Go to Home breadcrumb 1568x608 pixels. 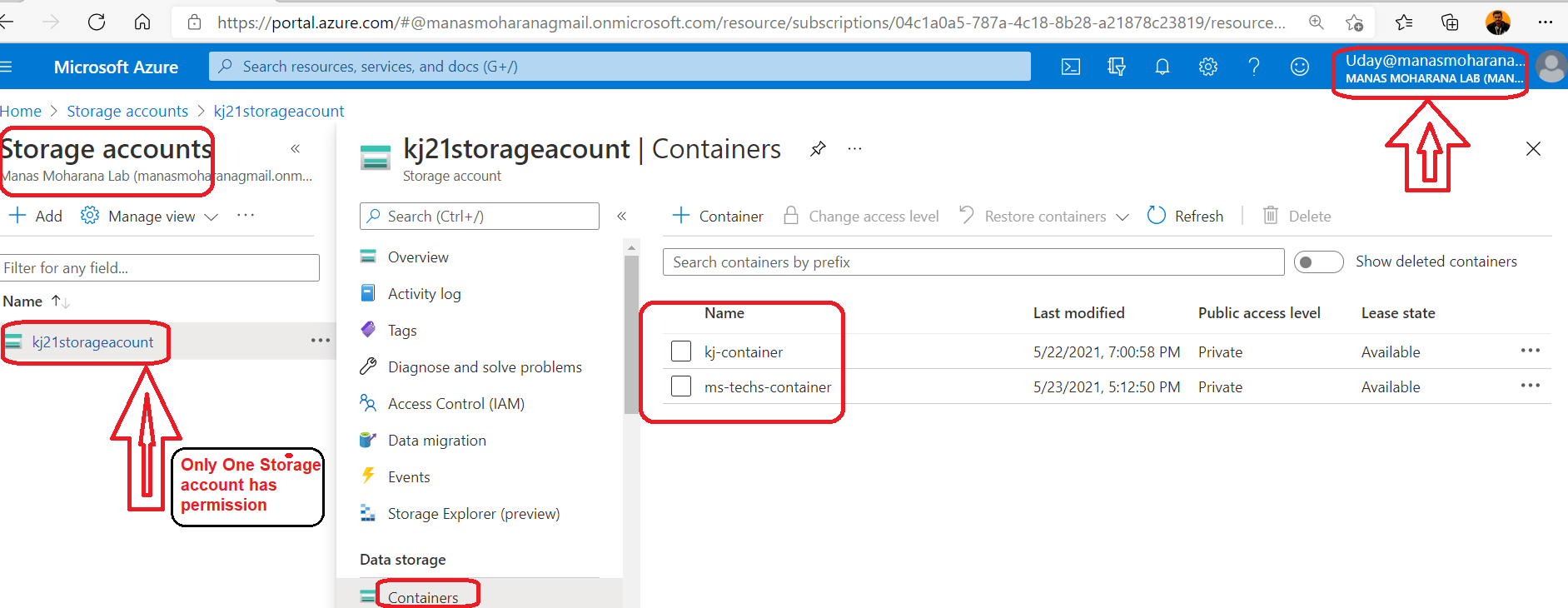coord(21,111)
